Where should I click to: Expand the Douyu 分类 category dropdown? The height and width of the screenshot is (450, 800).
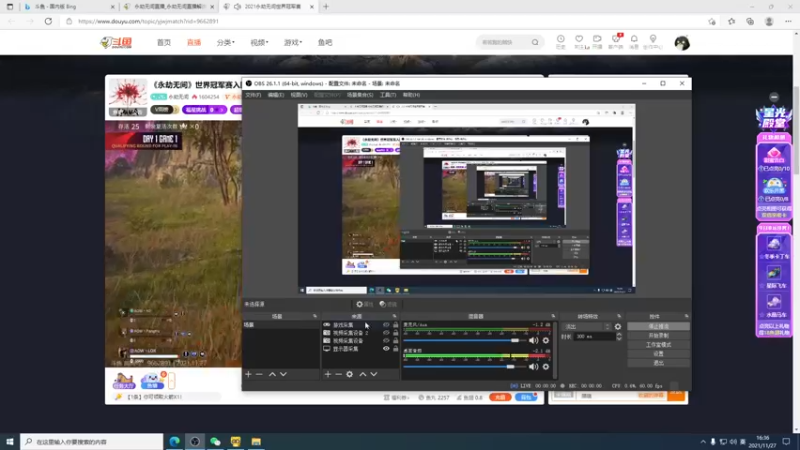coord(226,42)
